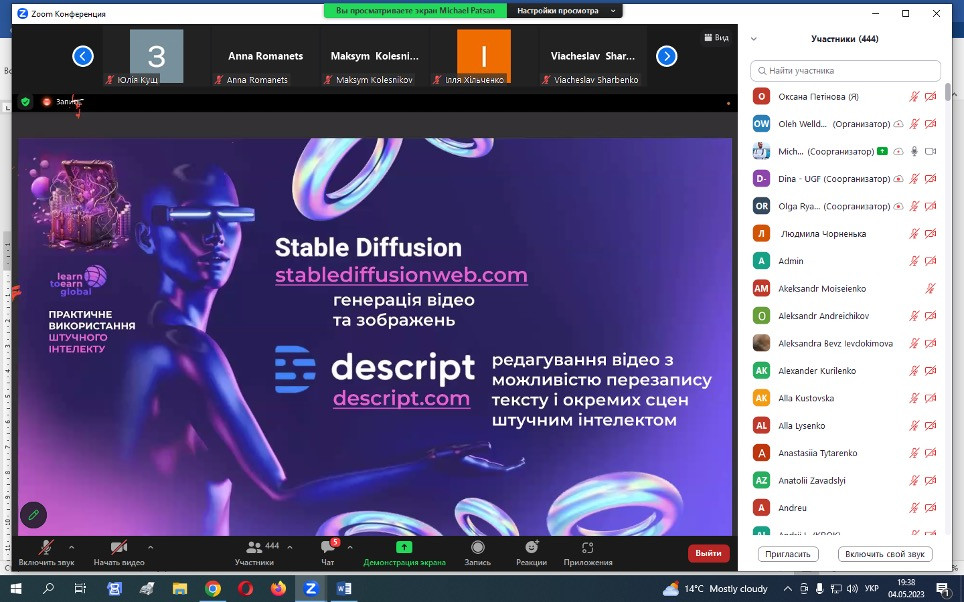The height and width of the screenshot is (602, 964).
Task: Click recording indicator on Olga Rya... row
Action: tap(898, 206)
